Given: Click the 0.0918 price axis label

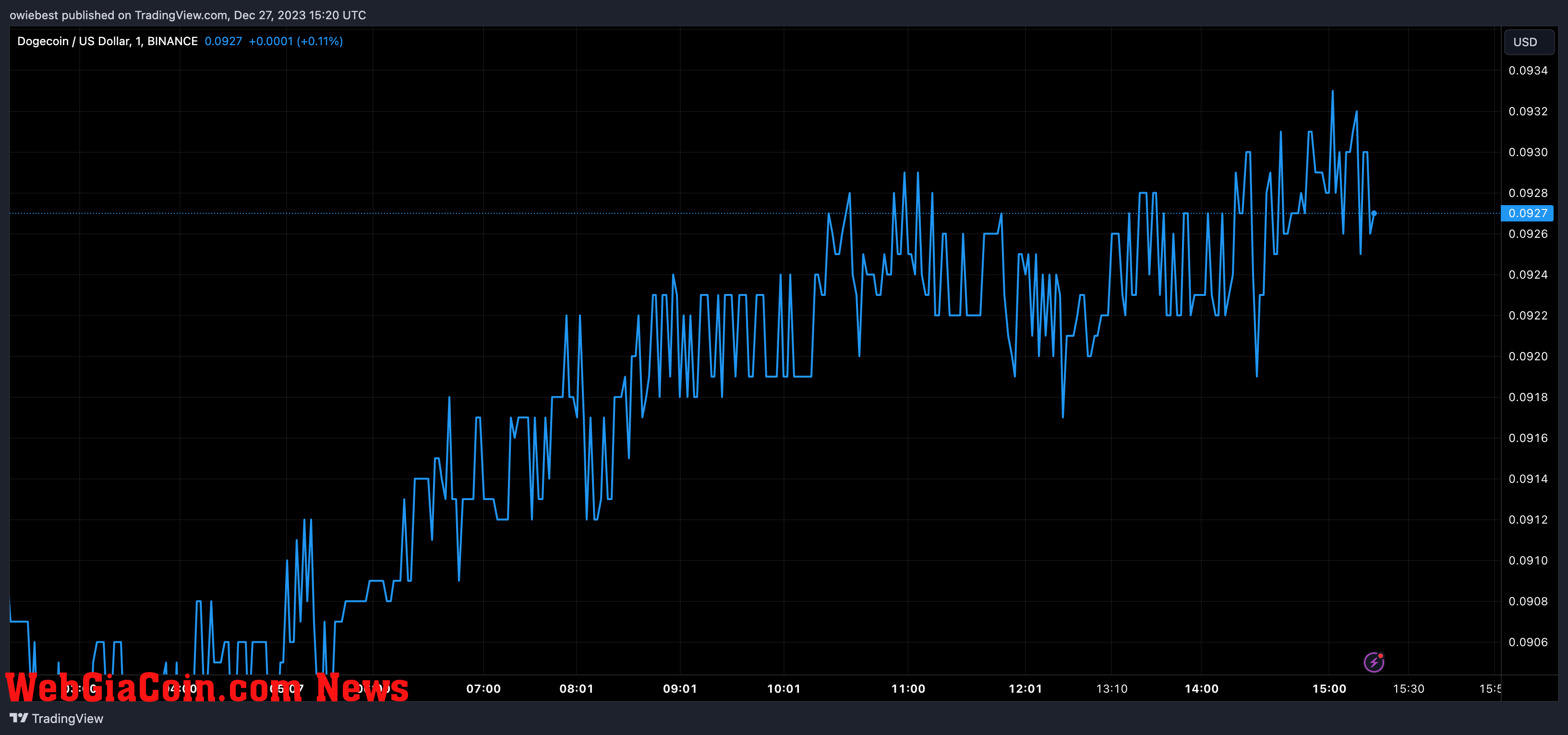Looking at the screenshot, I should (x=1528, y=397).
